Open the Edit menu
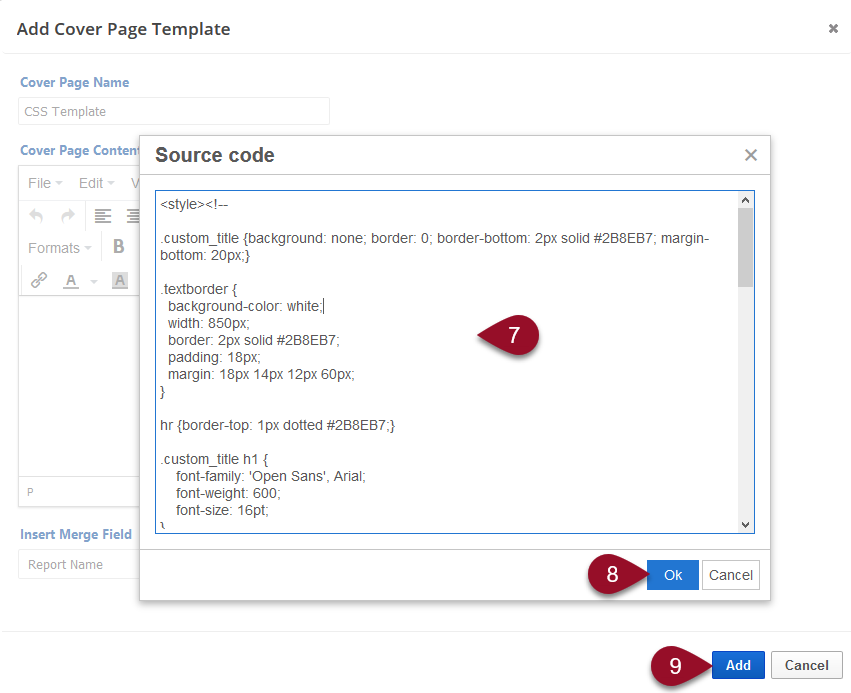 click(x=96, y=183)
